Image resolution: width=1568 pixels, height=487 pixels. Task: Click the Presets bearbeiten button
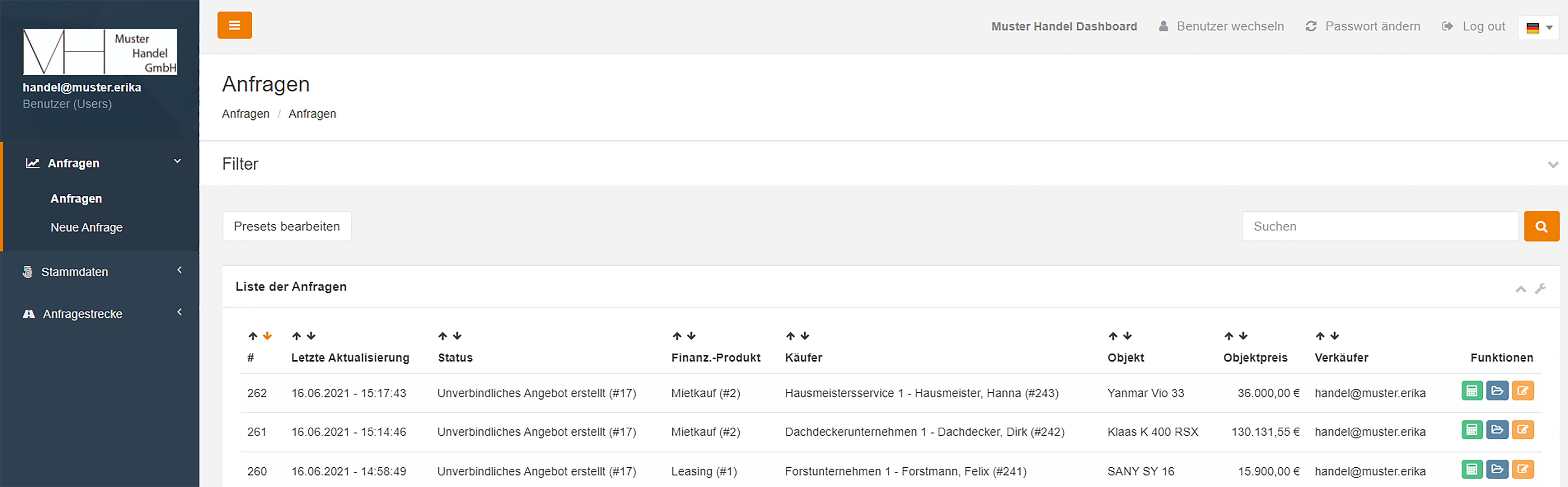pos(286,226)
